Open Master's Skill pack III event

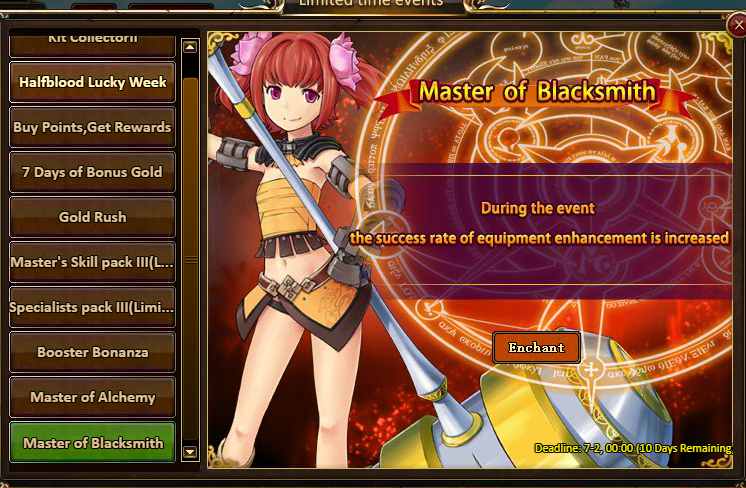[x=92, y=263]
